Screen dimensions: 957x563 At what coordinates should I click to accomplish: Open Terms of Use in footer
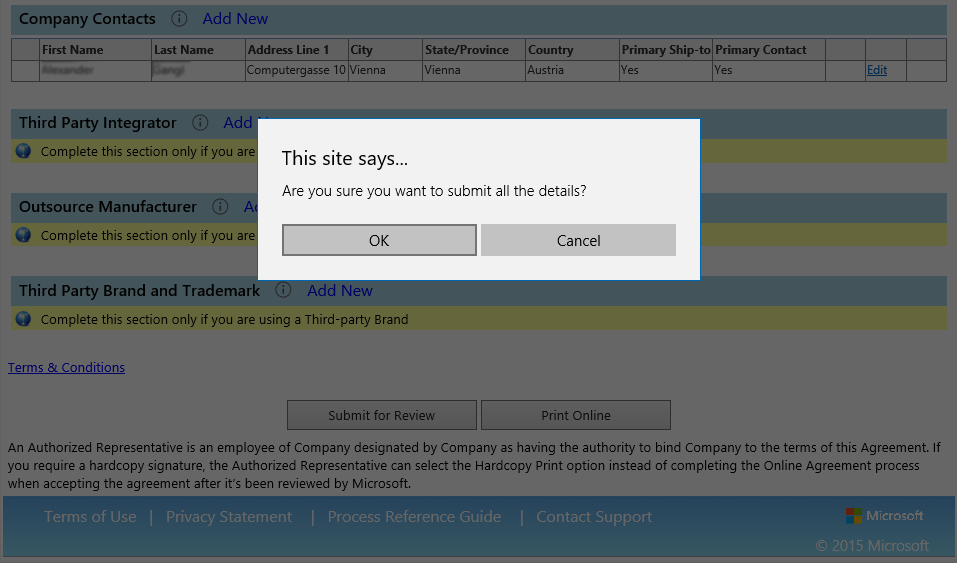click(x=90, y=517)
